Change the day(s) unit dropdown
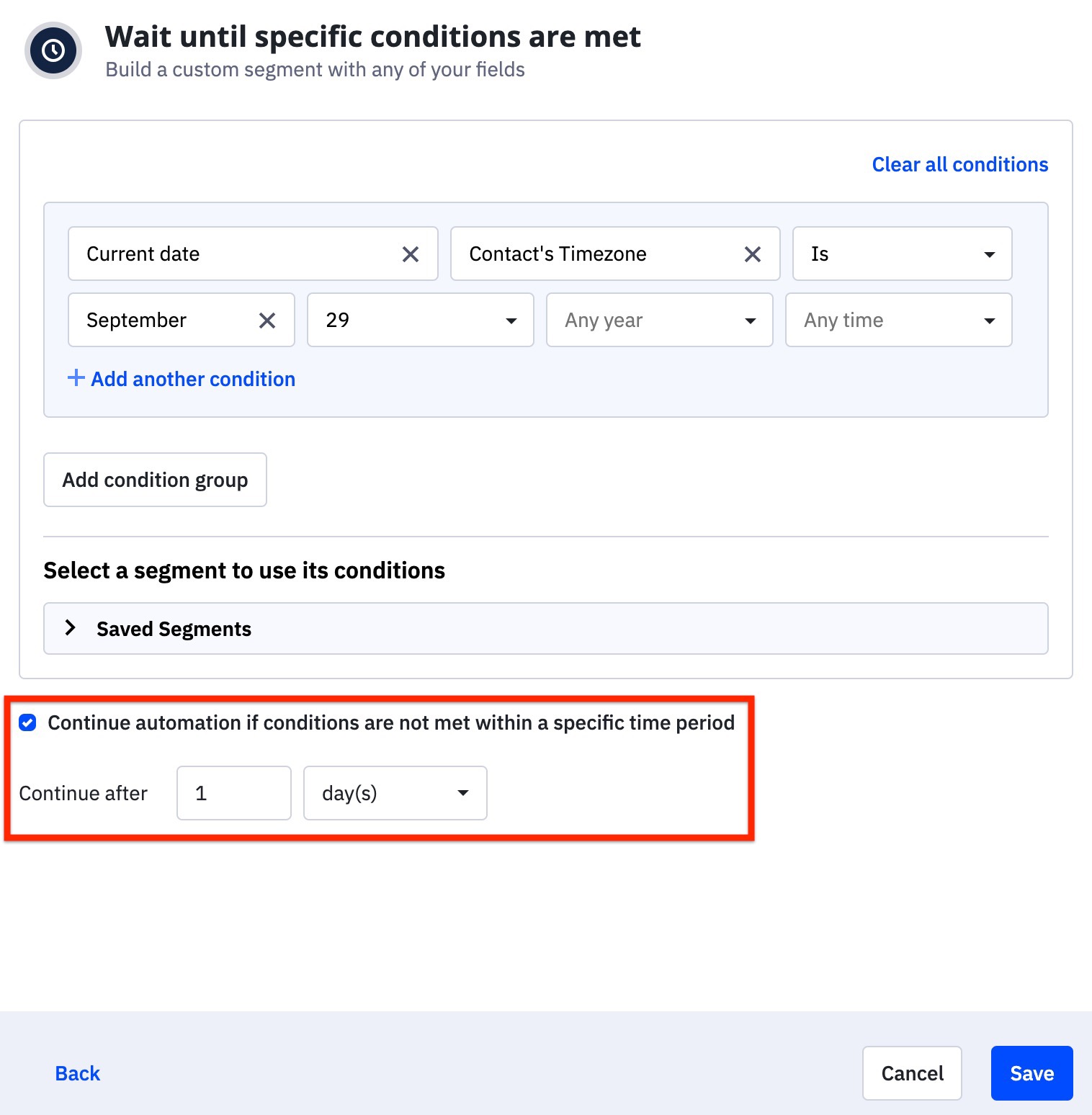This screenshot has width=1092, height=1115. click(395, 793)
